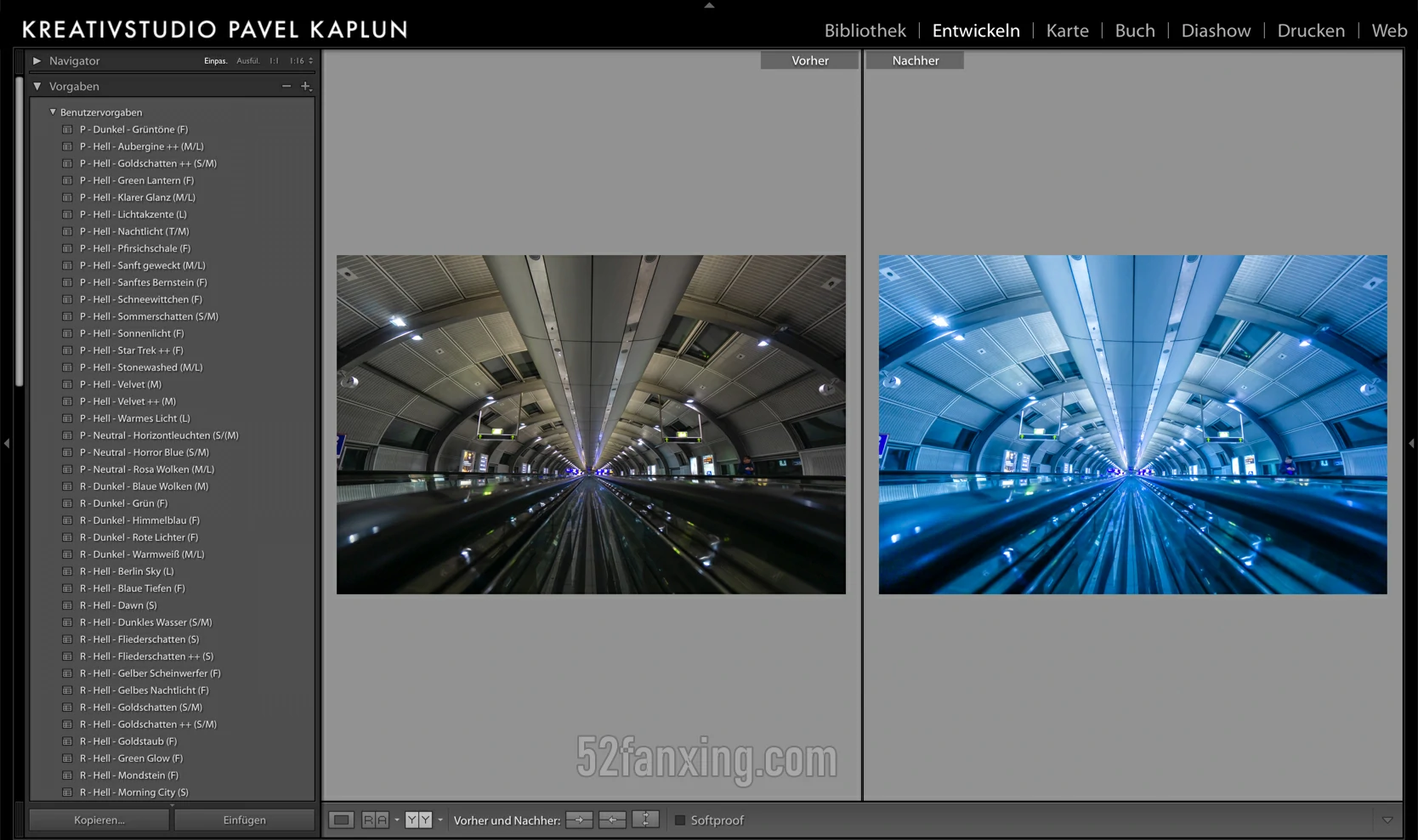This screenshot has width=1418, height=840.
Task: Click preset icon beside 'R - Hell - Mondstein (F)'
Action: pos(67,775)
